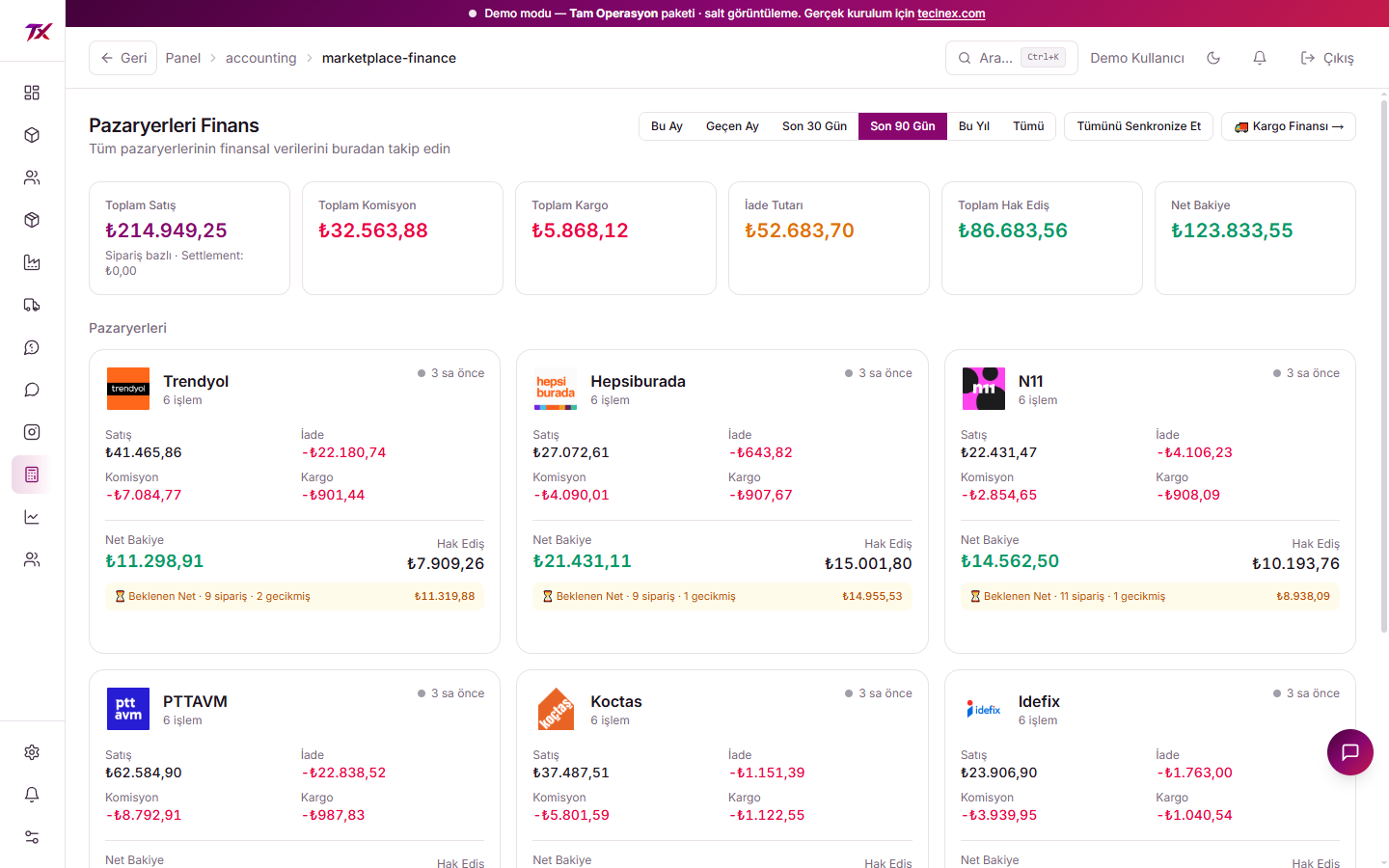Click N11's Beklenen Net ₺8.938,09 row

tap(1150, 596)
